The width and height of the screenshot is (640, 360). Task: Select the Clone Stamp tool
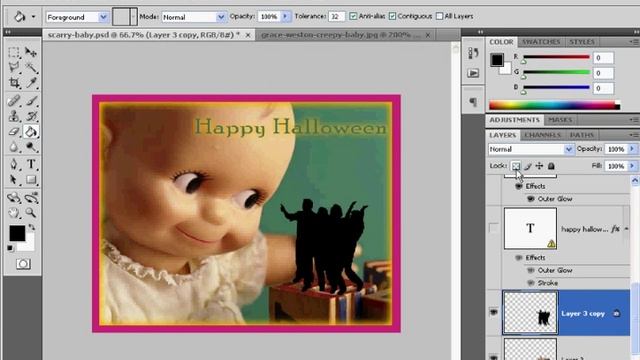14,116
